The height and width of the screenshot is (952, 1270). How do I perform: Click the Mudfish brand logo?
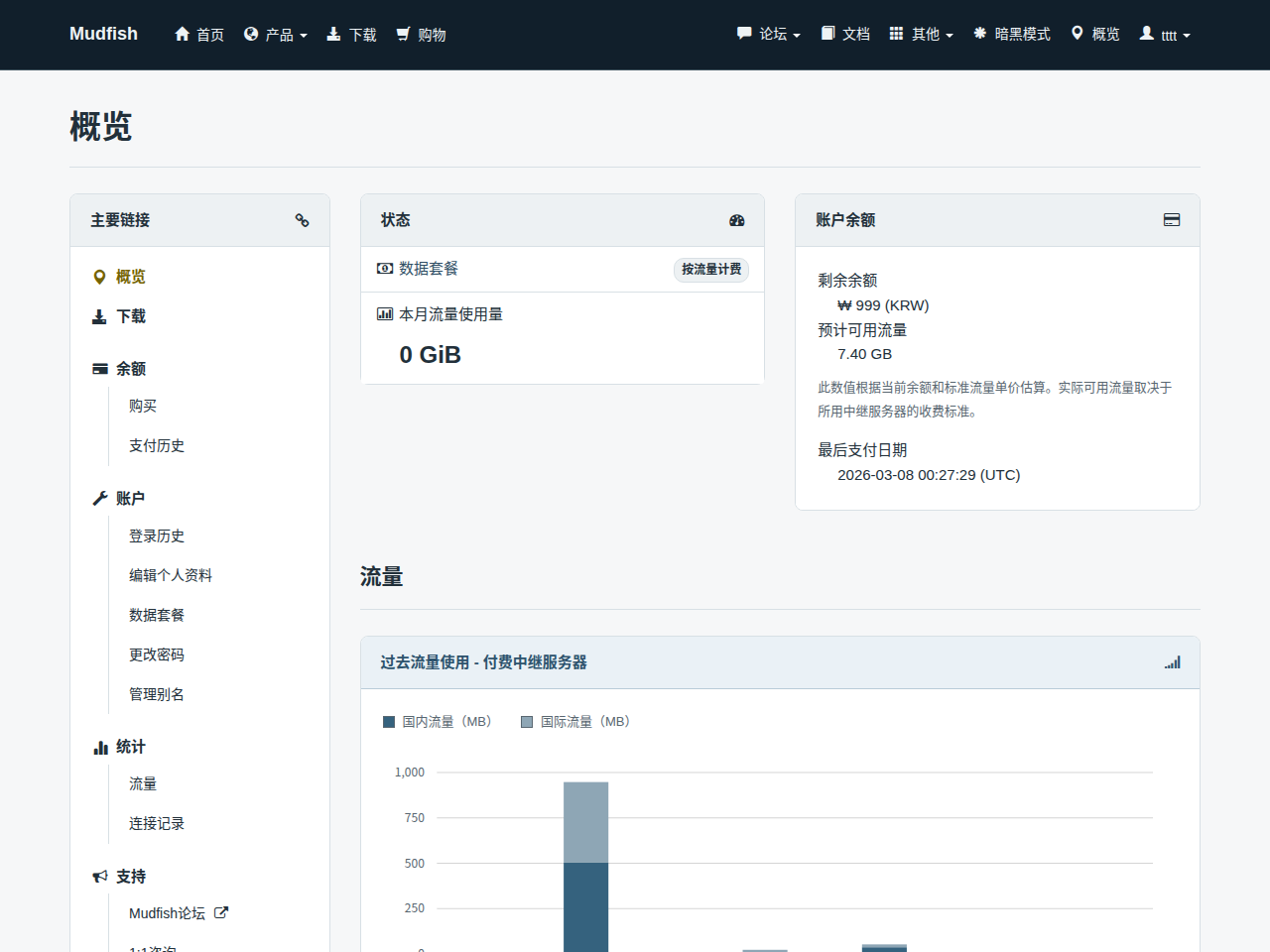pyautogui.click(x=103, y=34)
